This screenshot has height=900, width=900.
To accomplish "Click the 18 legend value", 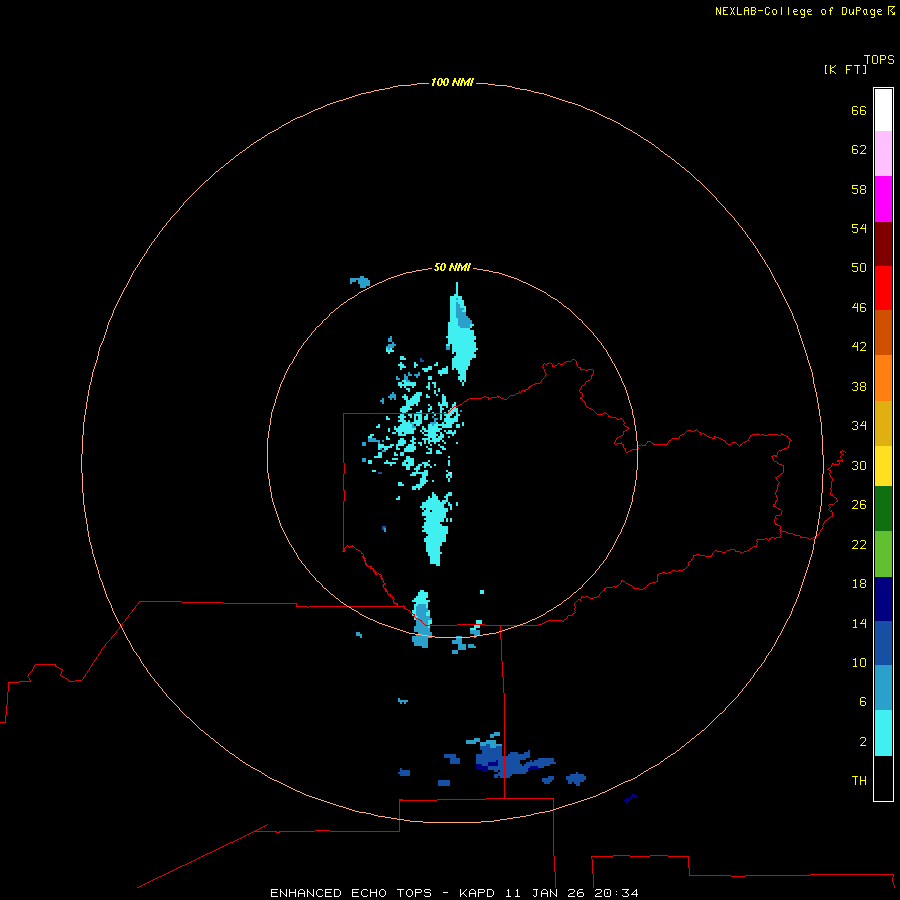I will pos(859,584).
